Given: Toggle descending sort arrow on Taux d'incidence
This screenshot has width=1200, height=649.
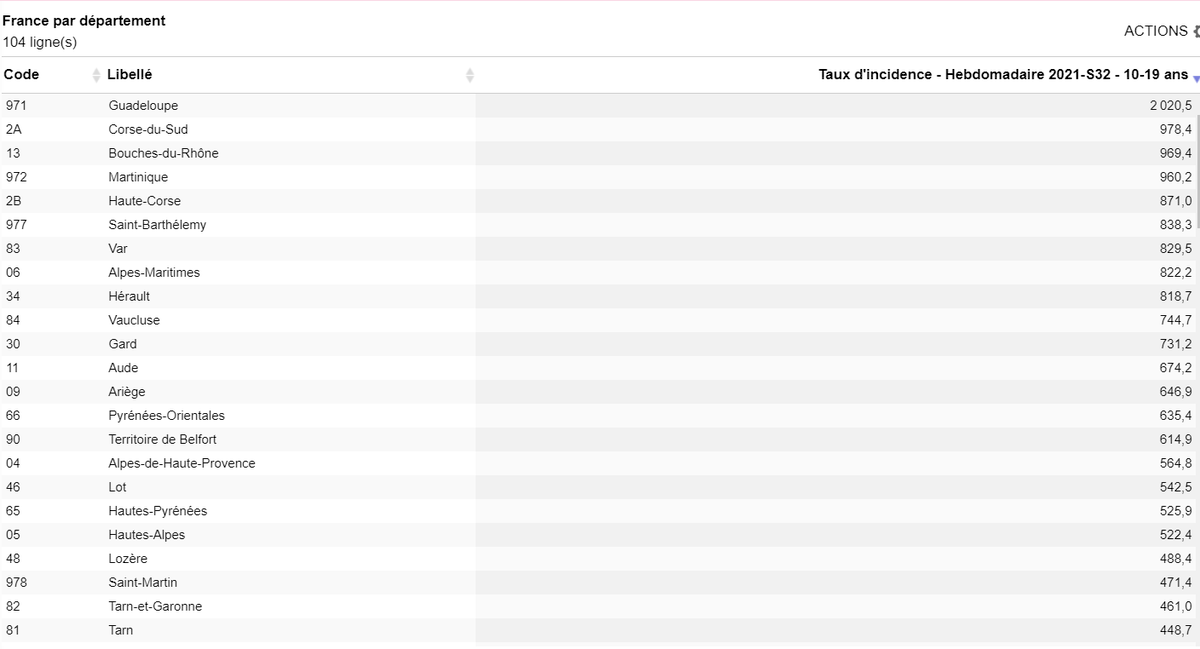Looking at the screenshot, I should pyautogui.click(x=1196, y=79).
